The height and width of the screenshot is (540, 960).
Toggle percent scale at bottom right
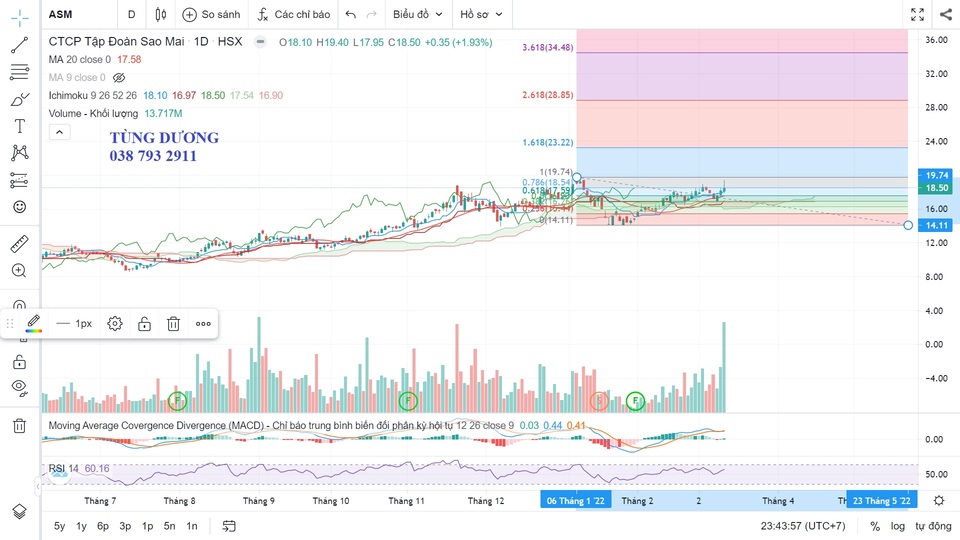coord(875,526)
